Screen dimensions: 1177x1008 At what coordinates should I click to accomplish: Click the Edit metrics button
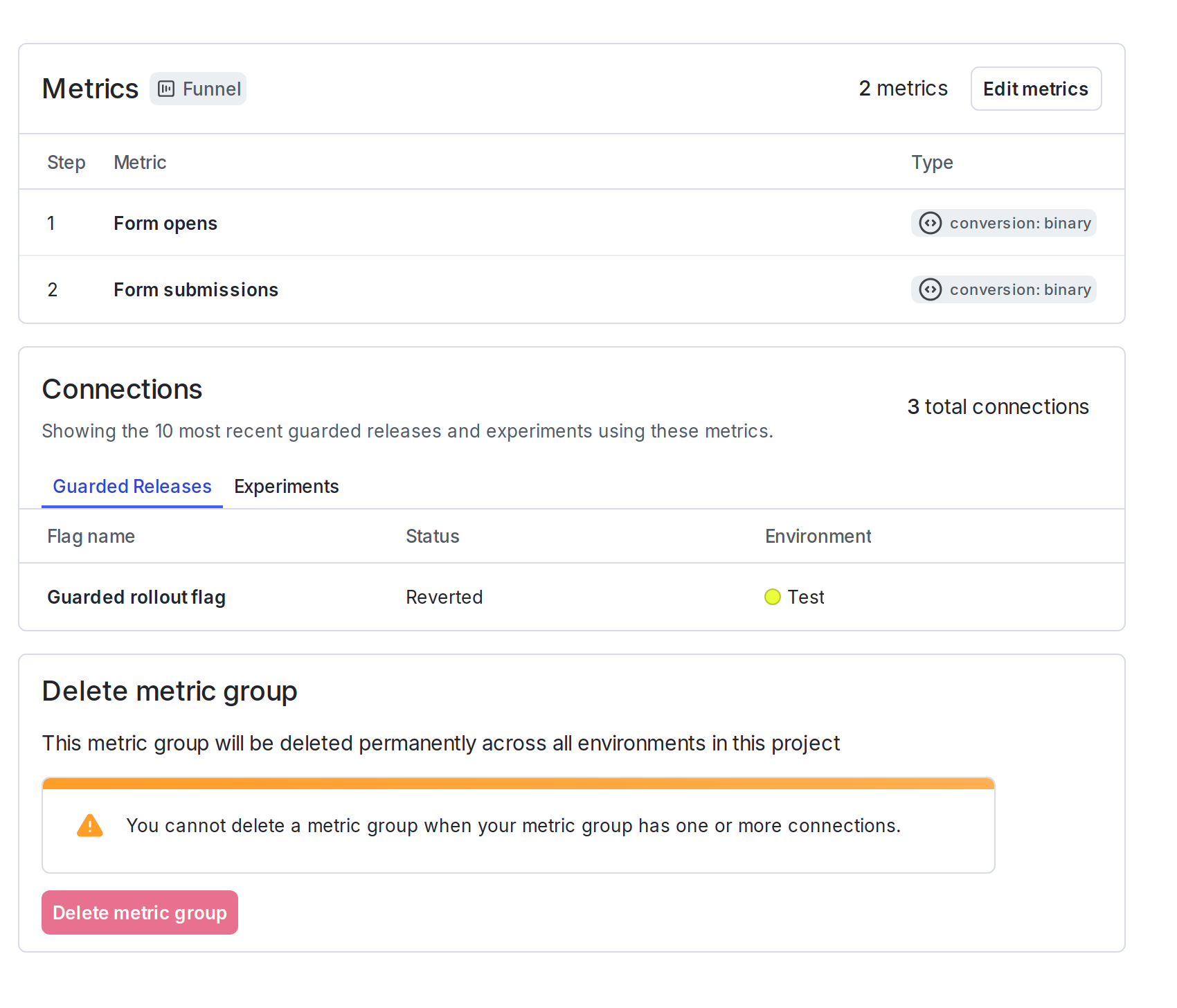[1035, 89]
